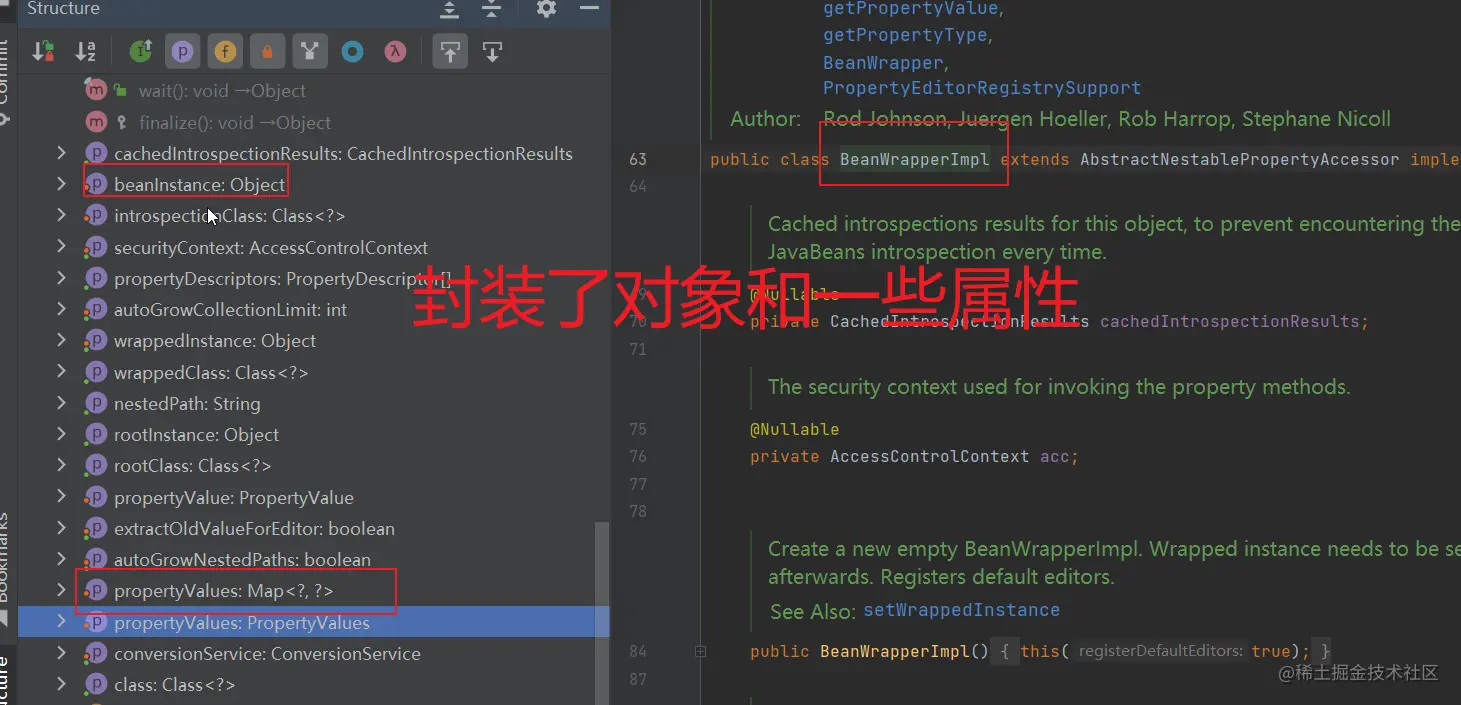Enable Autoscroll from Source toggle
This screenshot has width=1461, height=705.
tap(492, 50)
